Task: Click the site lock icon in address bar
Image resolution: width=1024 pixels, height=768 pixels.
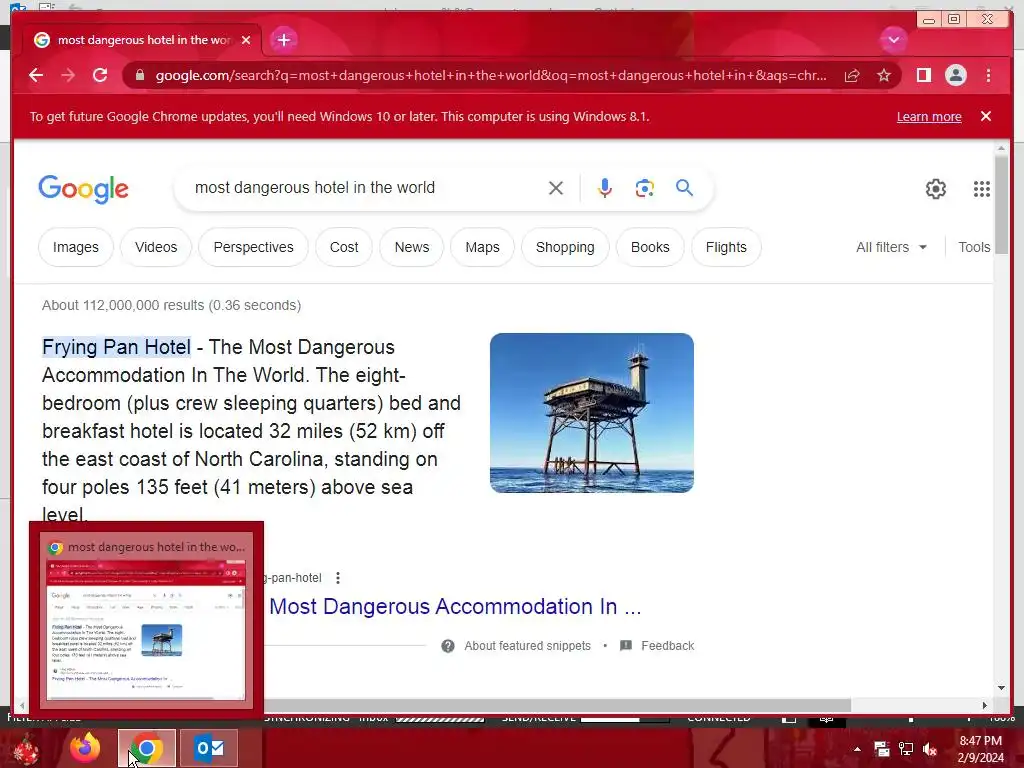Action: pyautogui.click(x=139, y=76)
